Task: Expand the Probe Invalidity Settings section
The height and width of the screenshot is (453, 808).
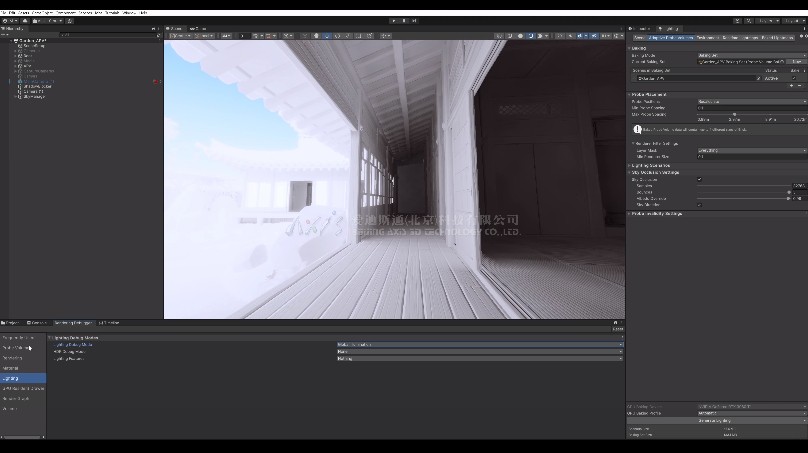Action: point(658,213)
